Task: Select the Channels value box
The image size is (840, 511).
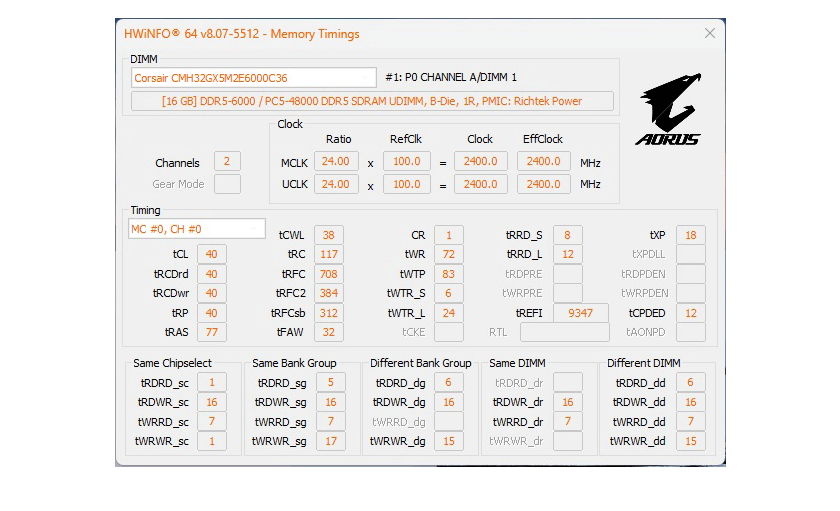Action: 227,162
